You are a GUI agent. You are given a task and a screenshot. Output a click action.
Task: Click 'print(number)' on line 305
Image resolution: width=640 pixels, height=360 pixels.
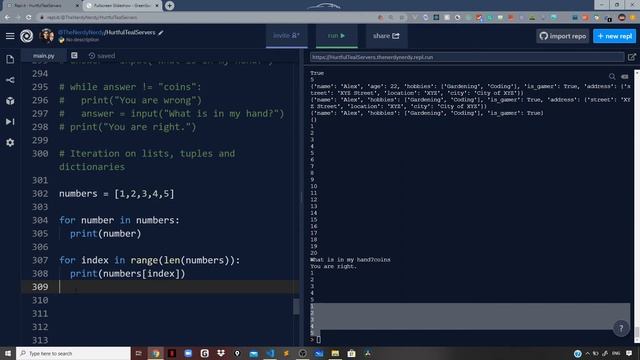105,233
